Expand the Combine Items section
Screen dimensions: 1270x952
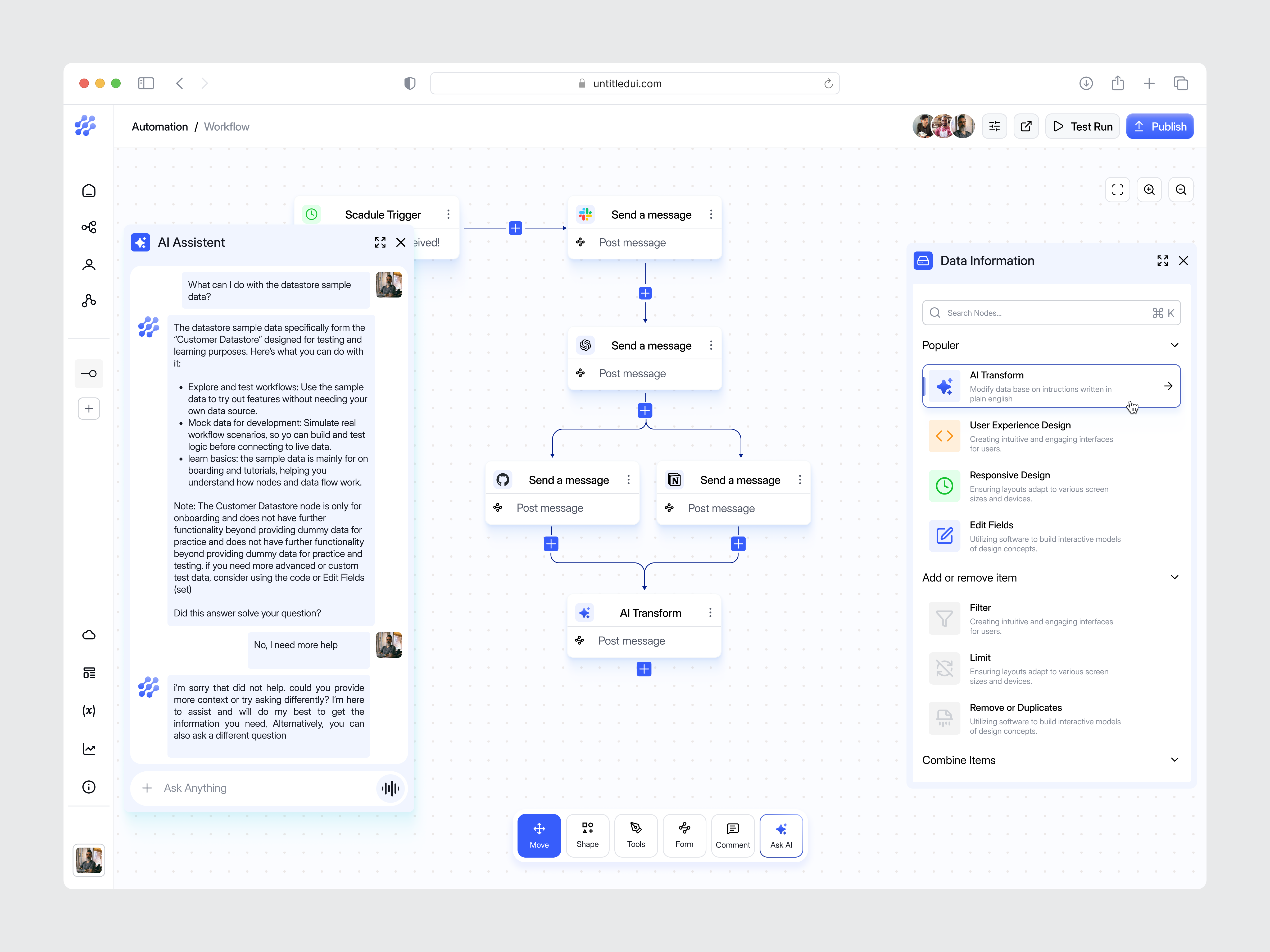click(x=1175, y=760)
